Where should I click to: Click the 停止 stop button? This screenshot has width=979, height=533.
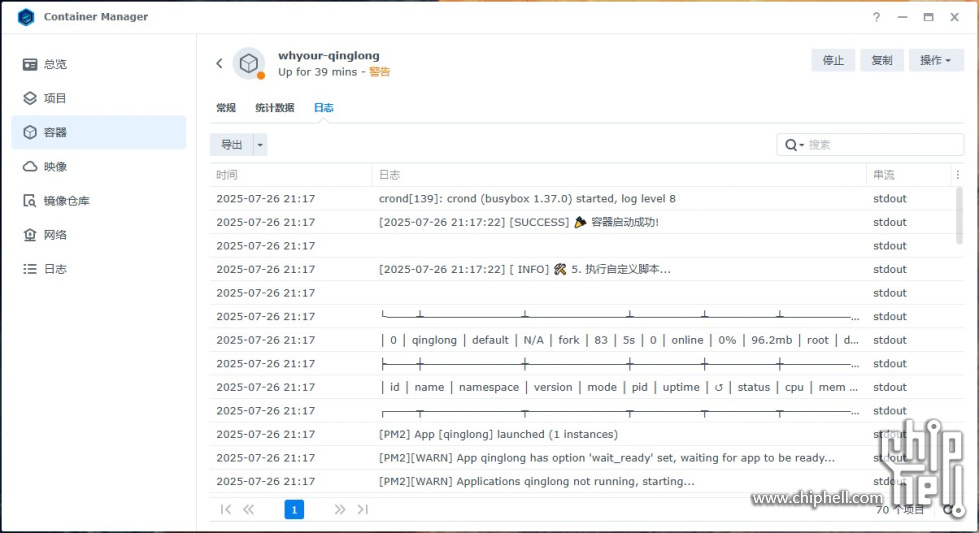[833, 60]
